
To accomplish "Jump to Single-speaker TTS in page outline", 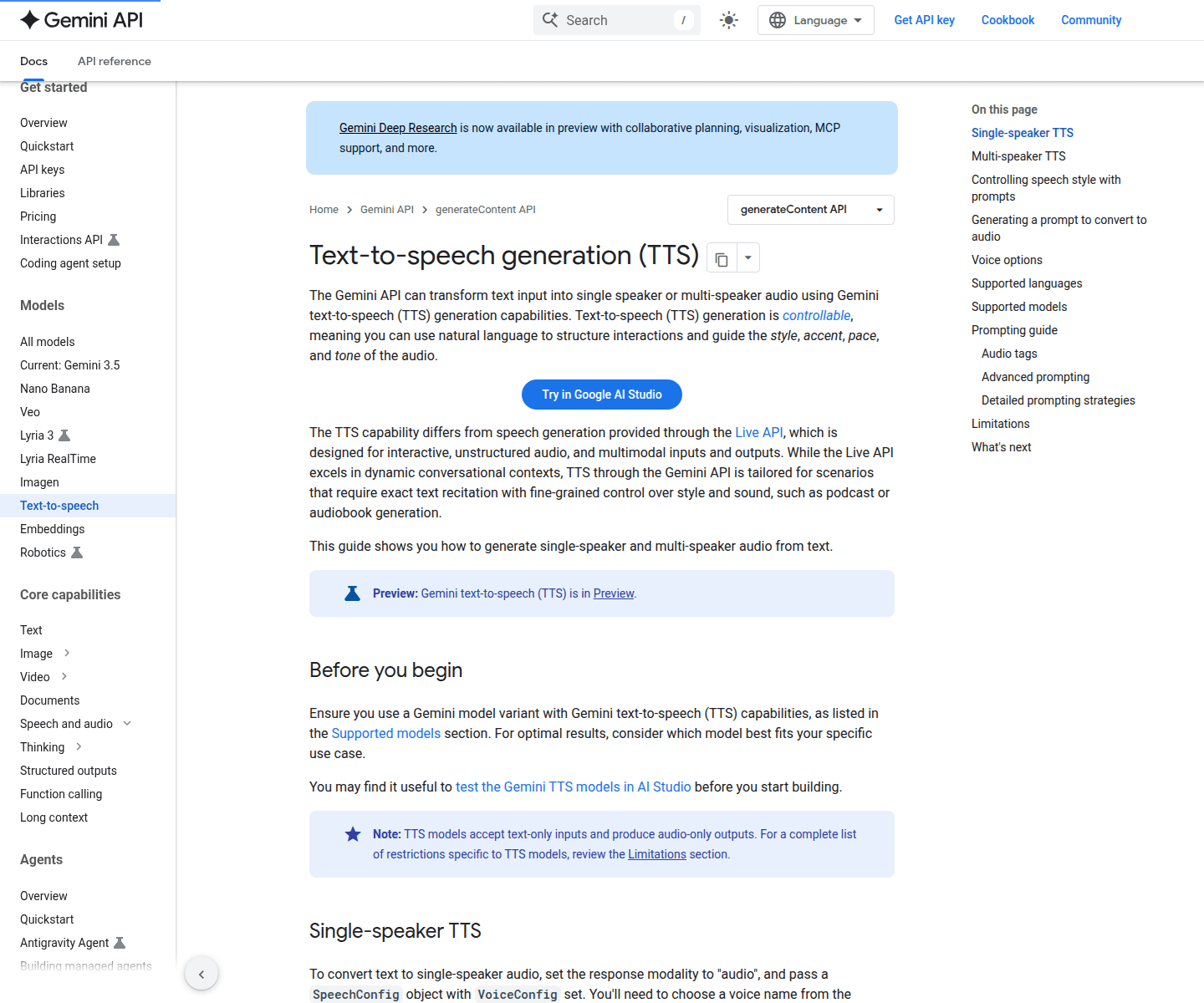I will 1023,133.
